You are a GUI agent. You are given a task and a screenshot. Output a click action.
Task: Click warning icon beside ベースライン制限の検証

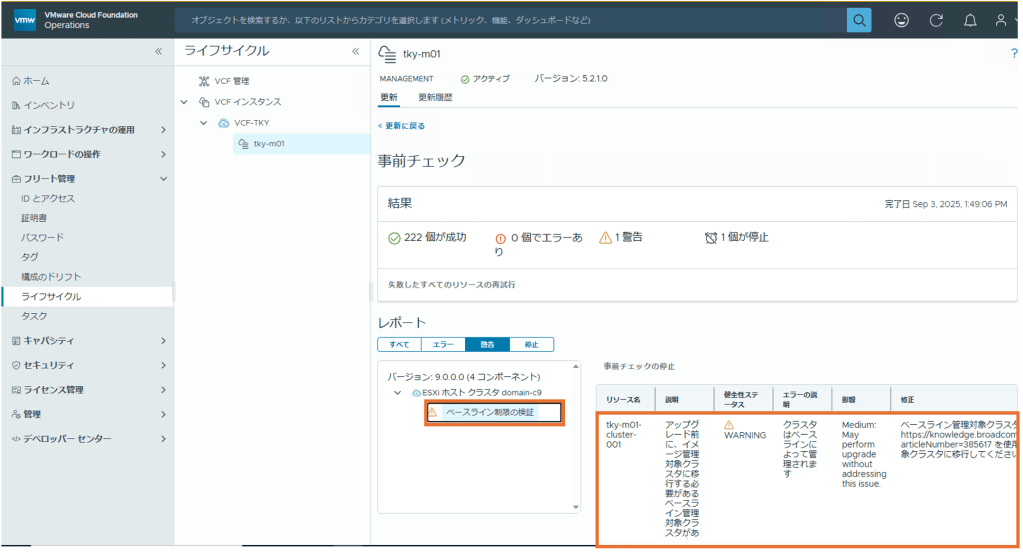[x=432, y=412]
